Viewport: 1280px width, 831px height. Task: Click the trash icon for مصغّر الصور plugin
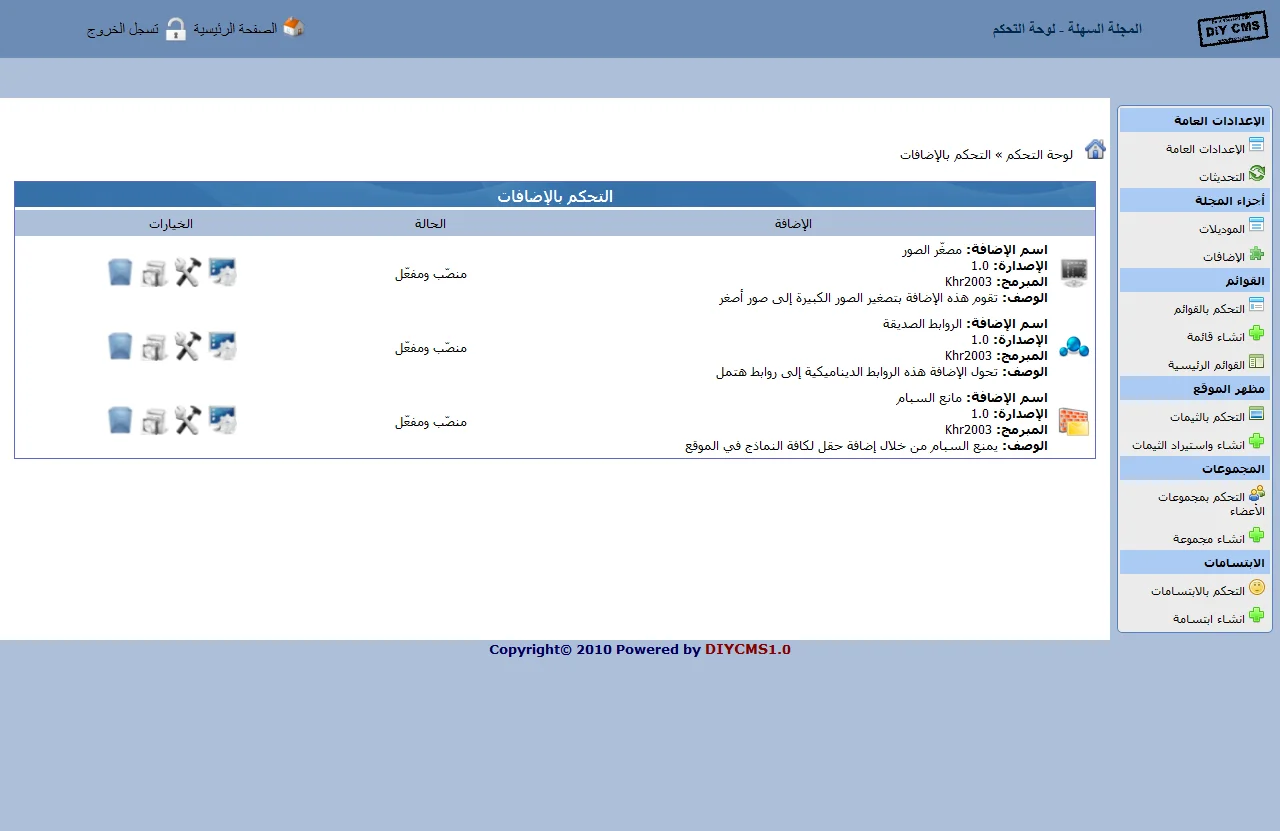pos(120,272)
